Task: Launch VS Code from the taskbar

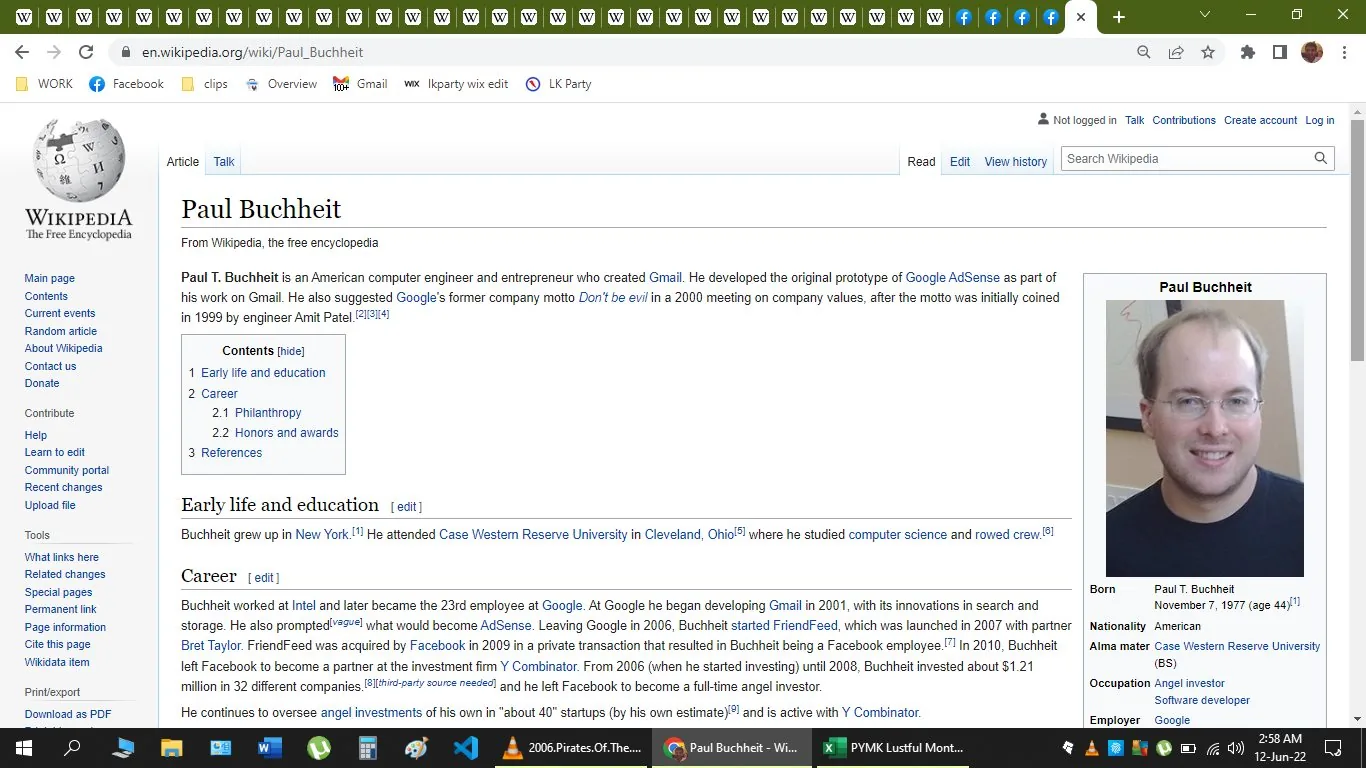Action: [466, 747]
